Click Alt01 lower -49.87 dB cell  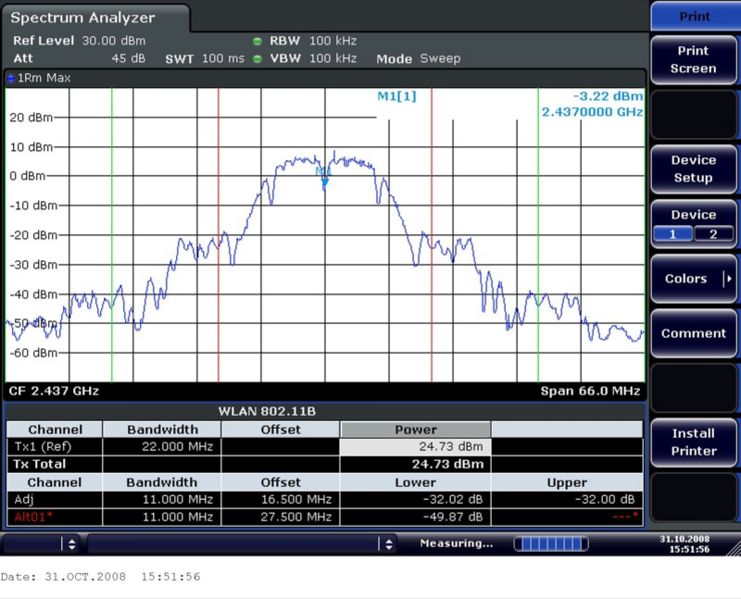coord(415,517)
